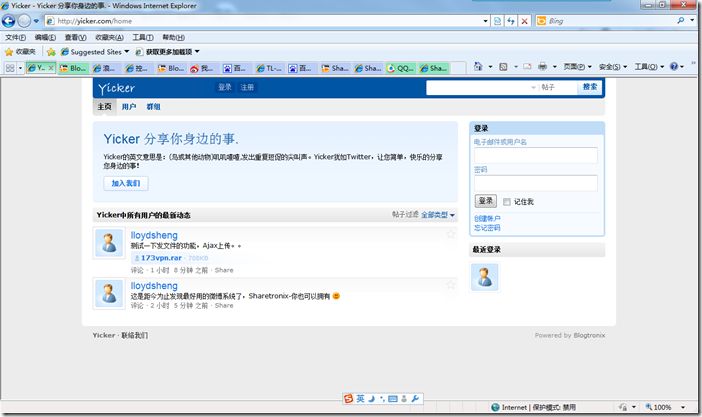Click the 注册 link in blue header

pyautogui.click(x=247, y=87)
